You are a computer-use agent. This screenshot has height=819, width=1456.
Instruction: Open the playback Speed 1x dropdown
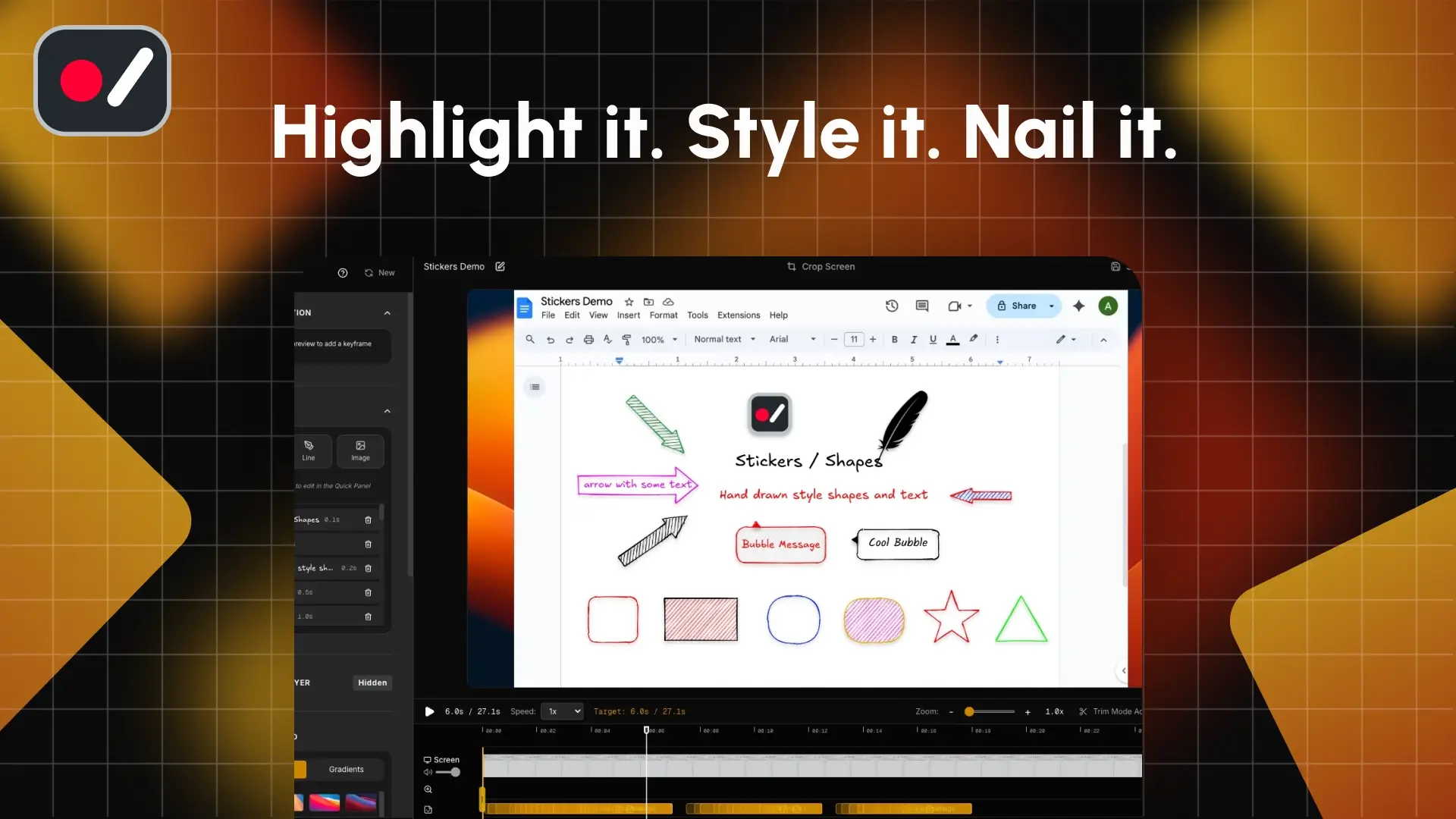click(562, 711)
